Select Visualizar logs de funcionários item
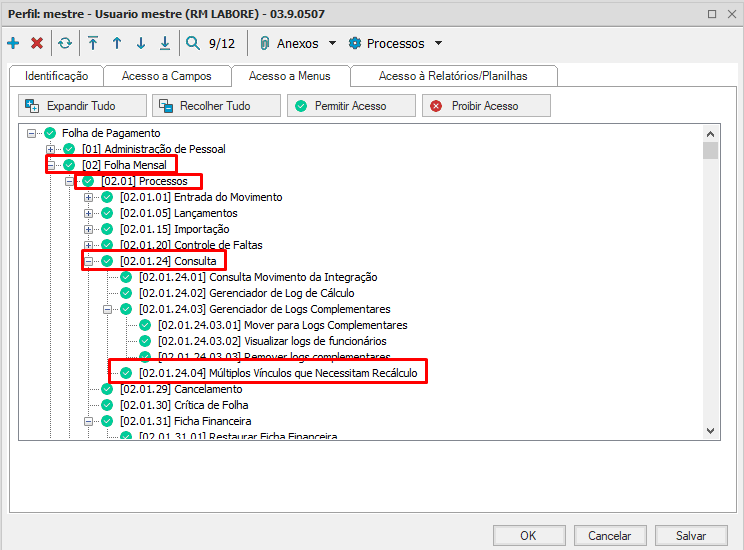 coord(272,341)
